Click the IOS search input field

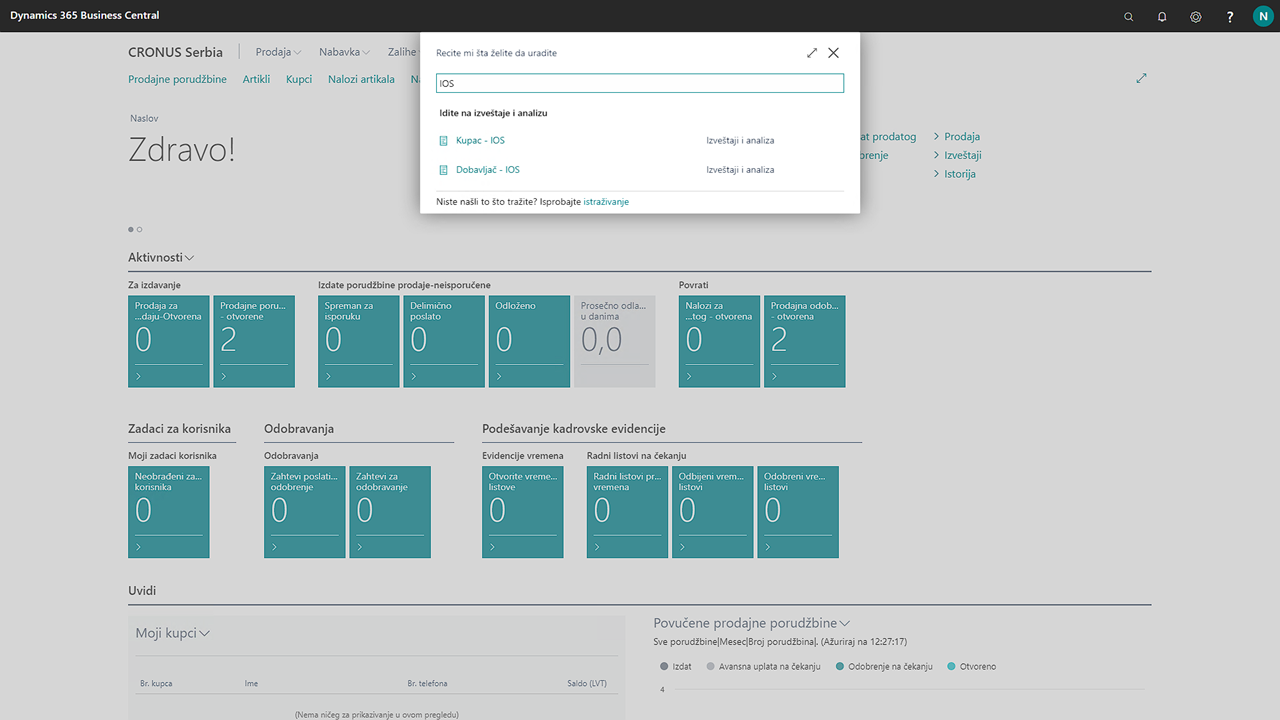click(x=640, y=84)
